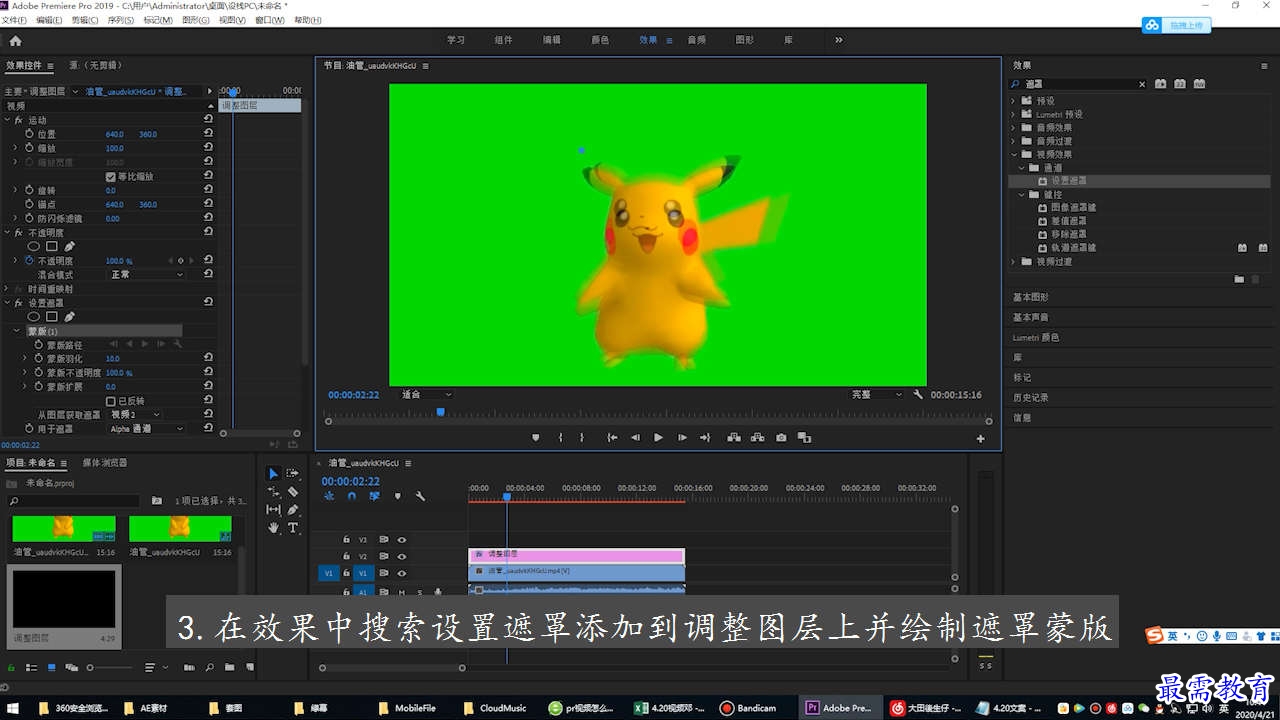Click Export Frame camera icon
This screenshot has width=1280, height=720.
[x=781, y=437]
